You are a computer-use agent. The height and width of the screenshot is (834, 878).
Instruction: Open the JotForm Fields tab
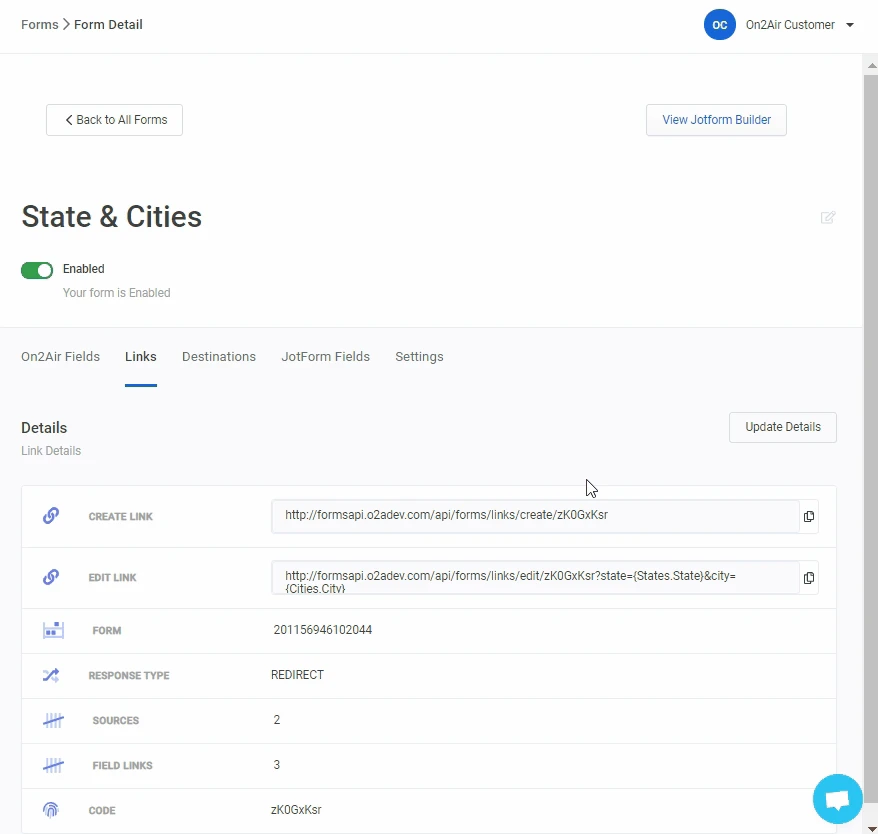pyautogui.click(x=325, y=357)
